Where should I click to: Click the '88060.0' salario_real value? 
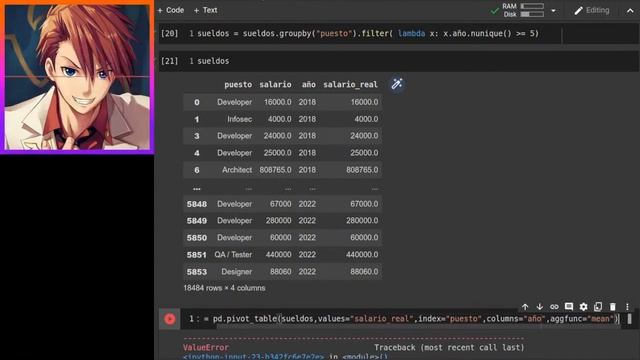[364, 272]
